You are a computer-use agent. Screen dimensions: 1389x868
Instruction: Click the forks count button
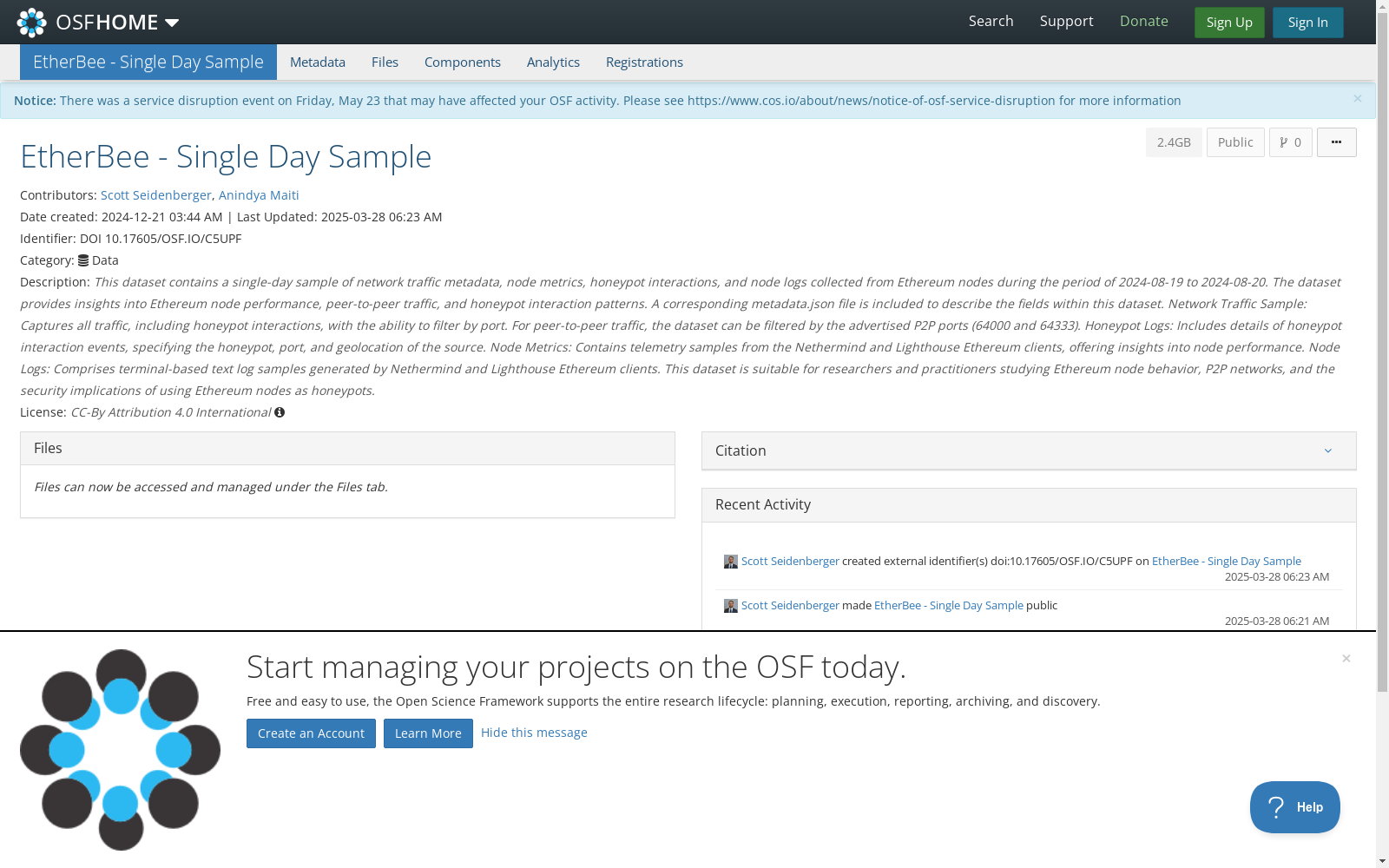(x=1290, y=142)
